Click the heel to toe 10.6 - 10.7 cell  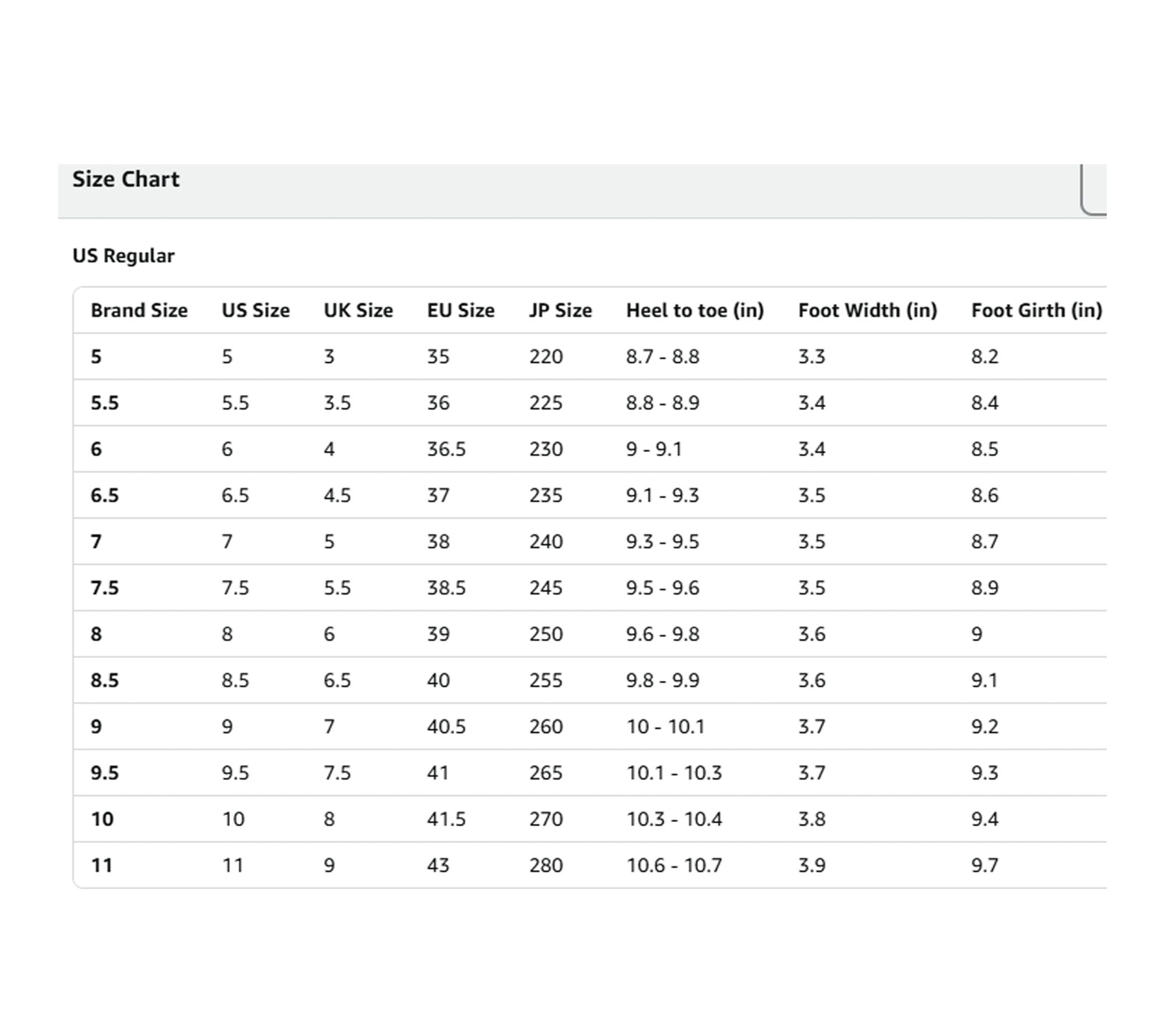click(x=674, y=865)
